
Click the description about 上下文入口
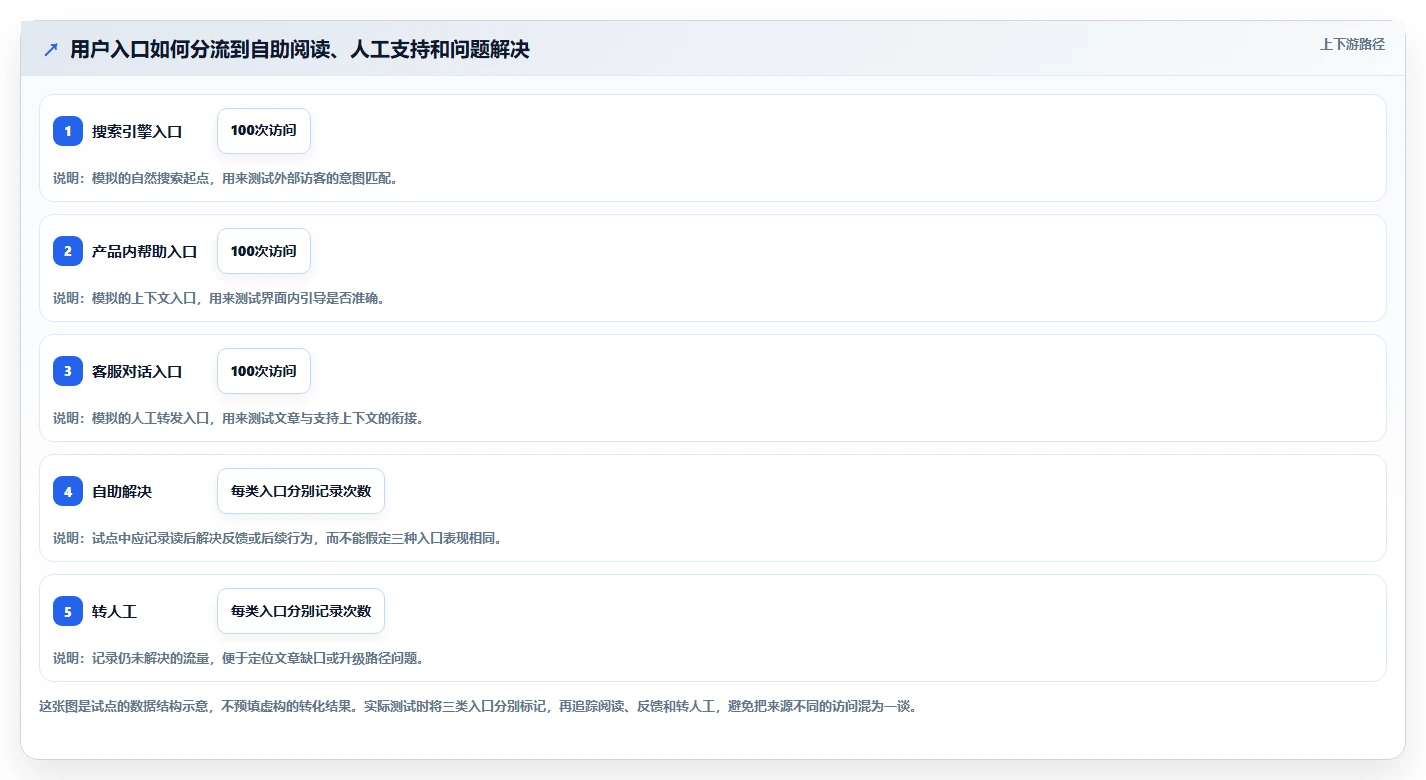[x=219, y=298]
